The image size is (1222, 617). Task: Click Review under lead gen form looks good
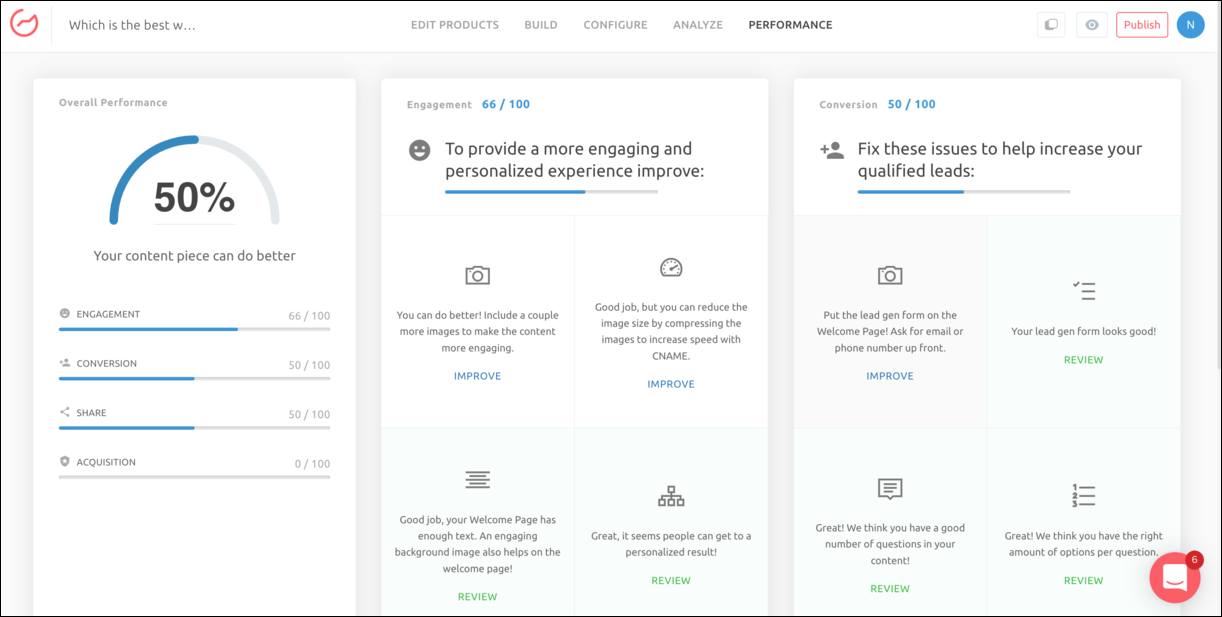(1083, 360)
